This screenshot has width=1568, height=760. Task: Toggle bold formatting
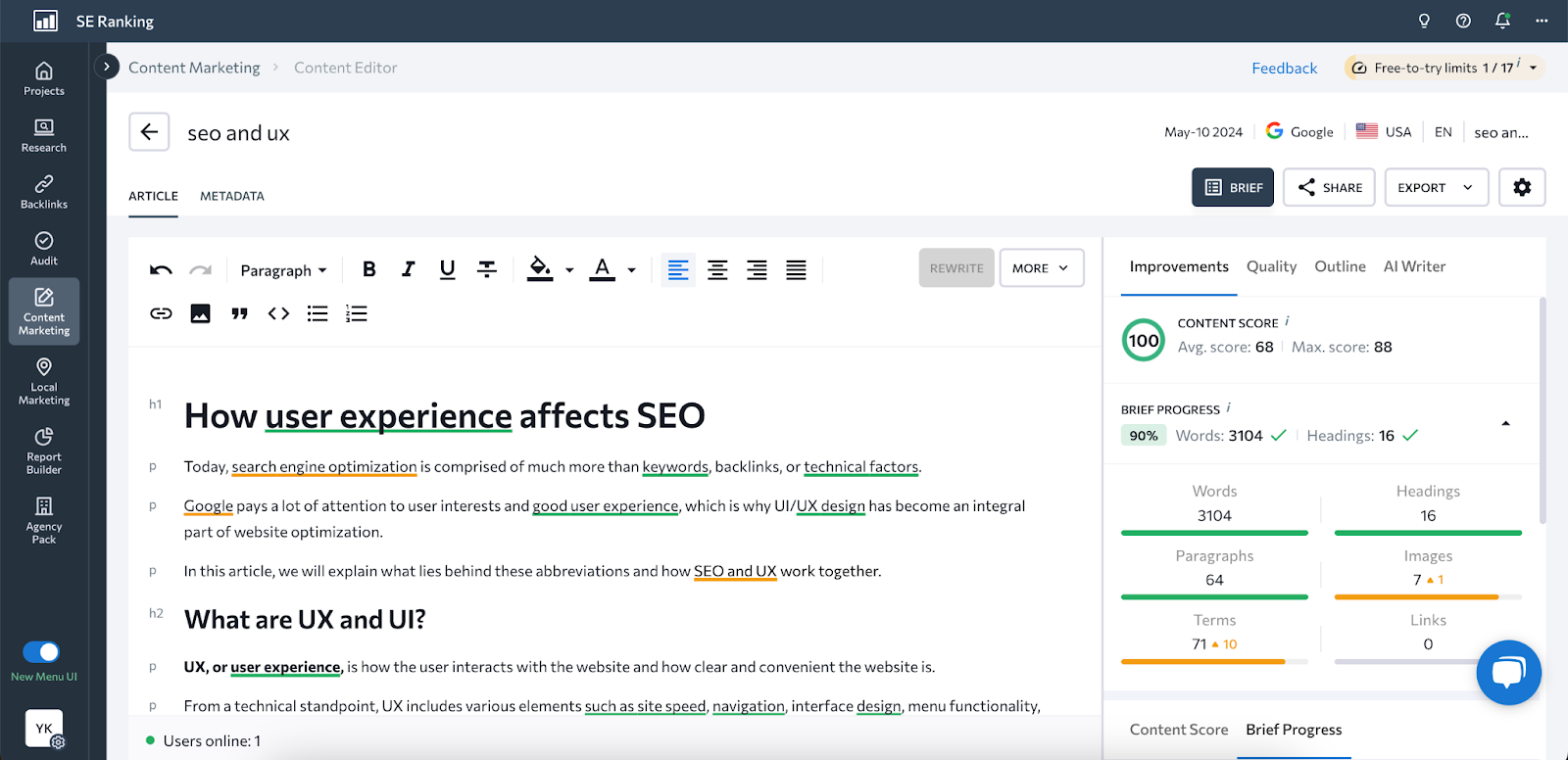coord(368,269)
